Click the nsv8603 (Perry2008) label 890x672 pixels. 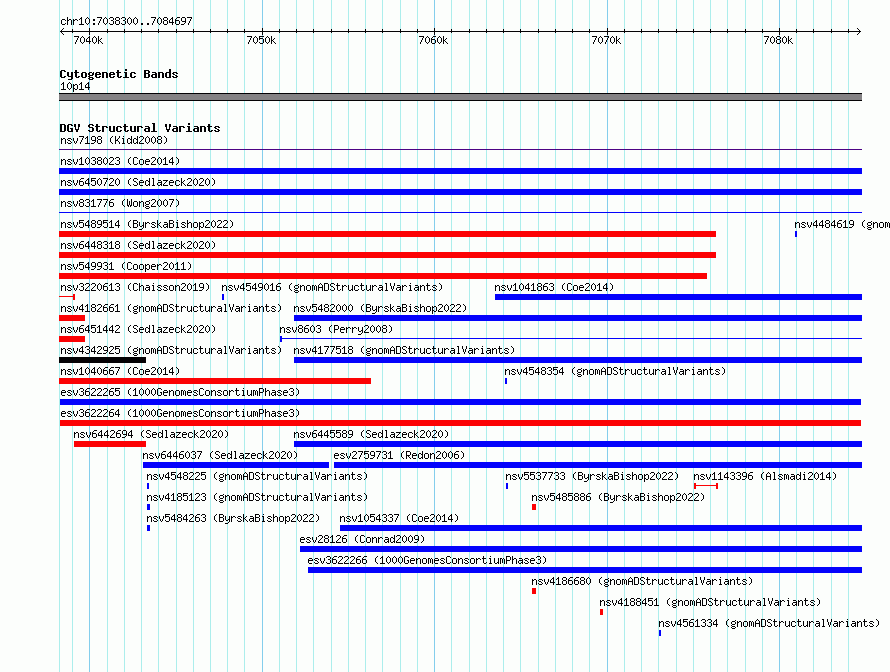(336, 329)
